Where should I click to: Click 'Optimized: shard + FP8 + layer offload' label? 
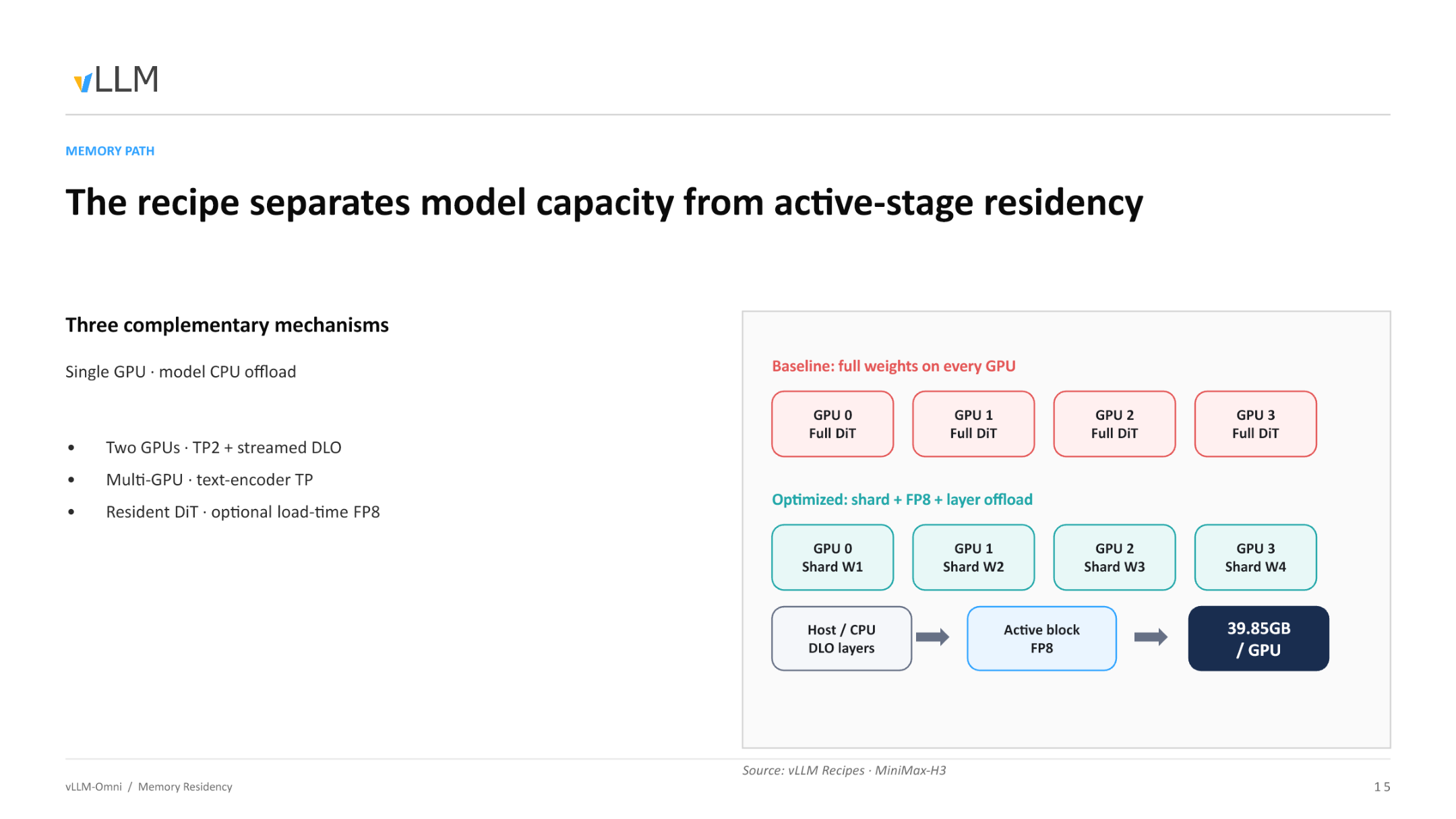[x=902, y=499]
